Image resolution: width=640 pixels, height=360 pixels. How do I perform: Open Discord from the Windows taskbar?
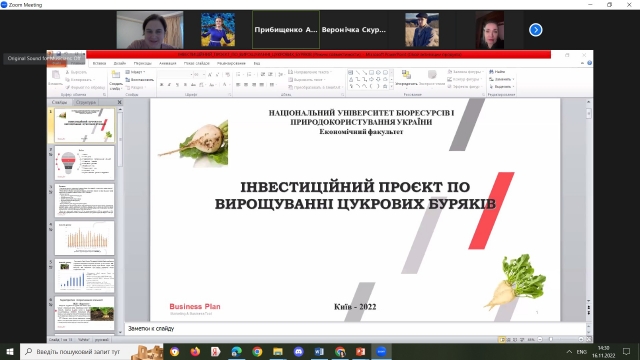coord(298,351)
